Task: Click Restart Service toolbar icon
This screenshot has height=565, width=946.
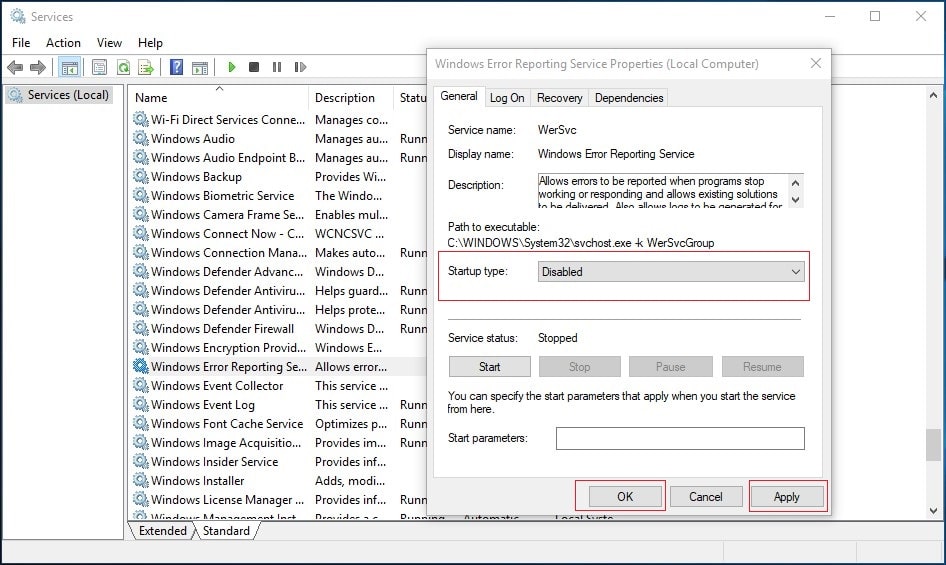Action: [300, 67]
